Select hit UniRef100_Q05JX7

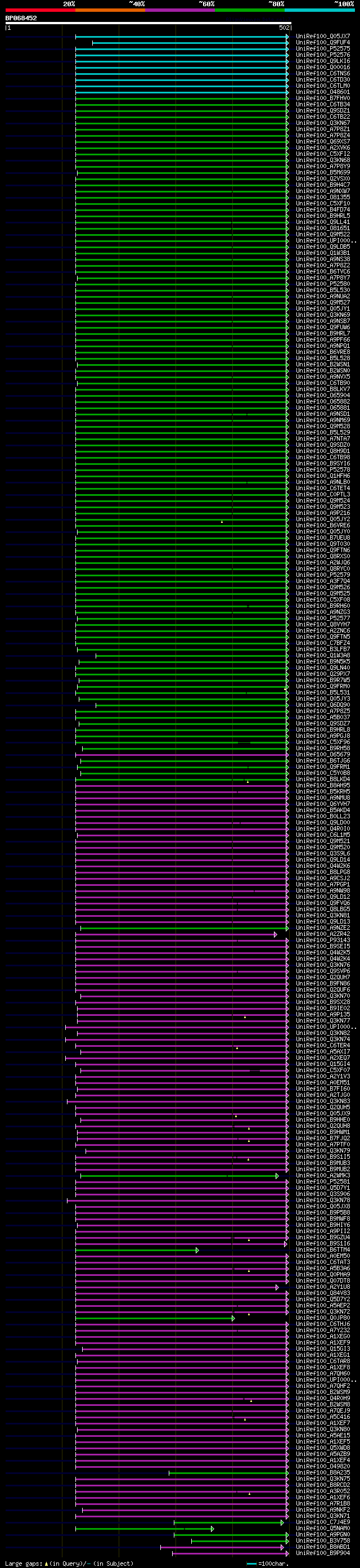tap(323, 37)
